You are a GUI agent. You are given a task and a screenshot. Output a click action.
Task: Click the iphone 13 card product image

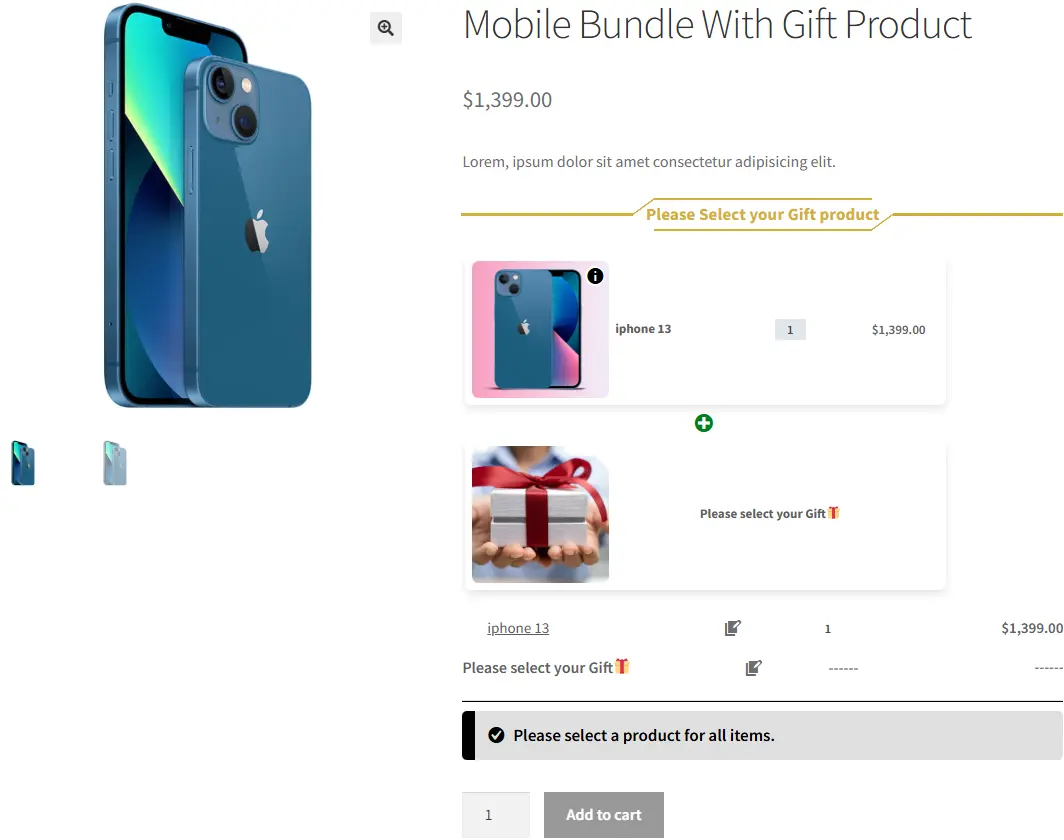click(x=540, y=330)
